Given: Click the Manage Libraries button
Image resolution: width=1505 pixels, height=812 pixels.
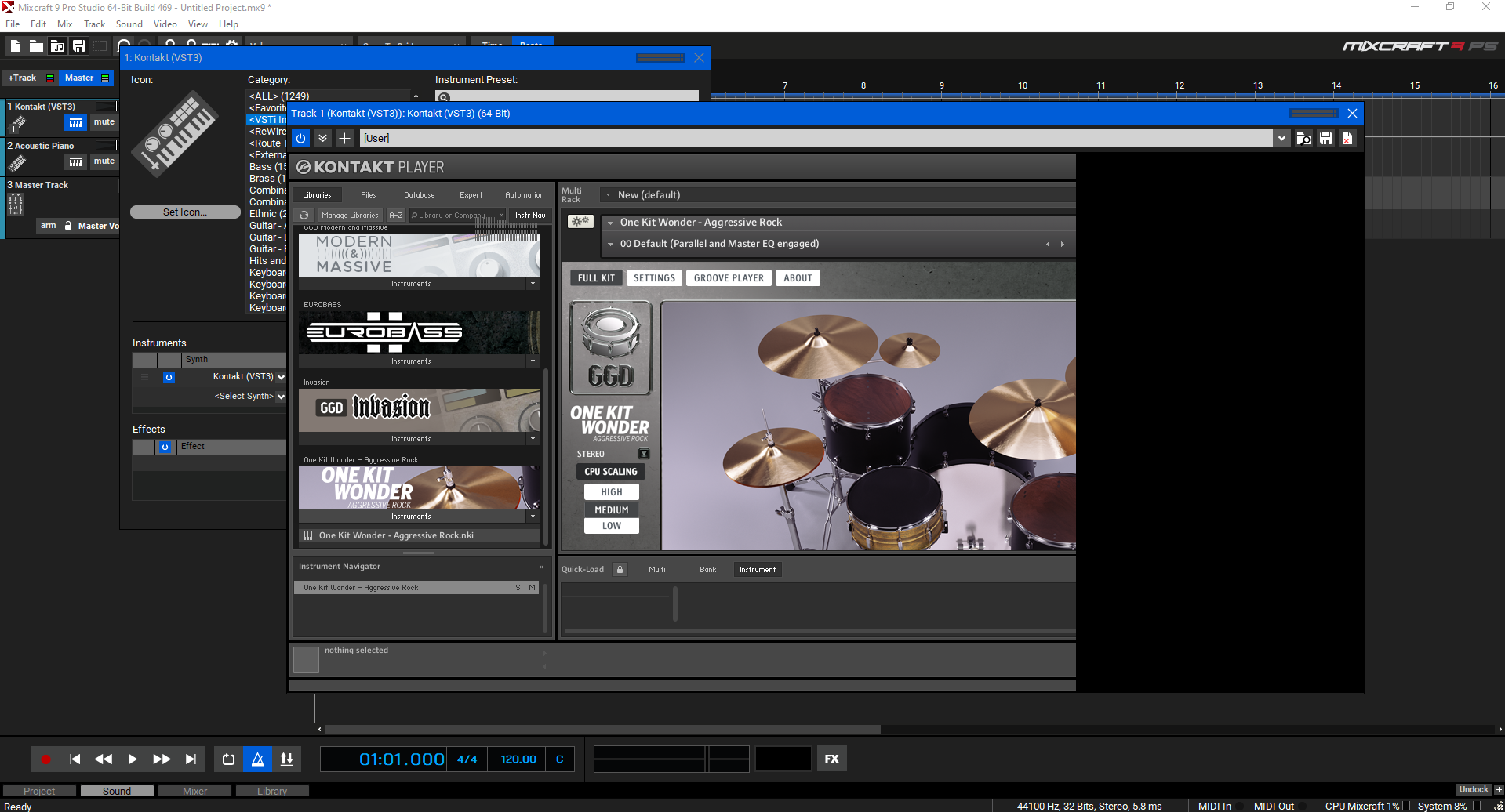Looking at the screenshot, I should pyautogui.click(x=350, y=215).
